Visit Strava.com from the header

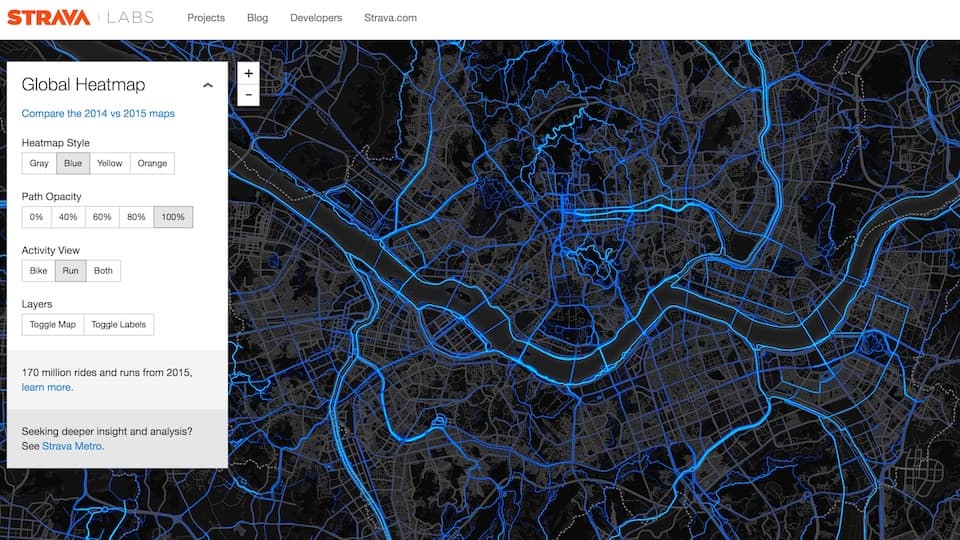coord(390,18)
